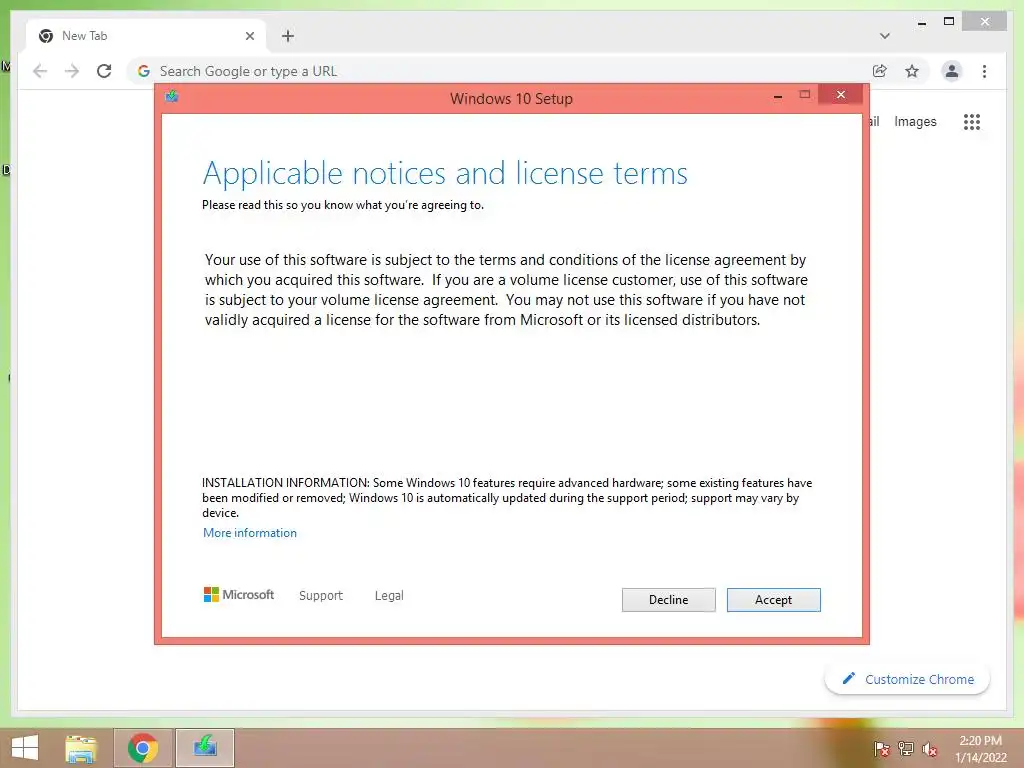Close the Windows 10 Setup window
The image size is (1024, 768).
point(840,95)
